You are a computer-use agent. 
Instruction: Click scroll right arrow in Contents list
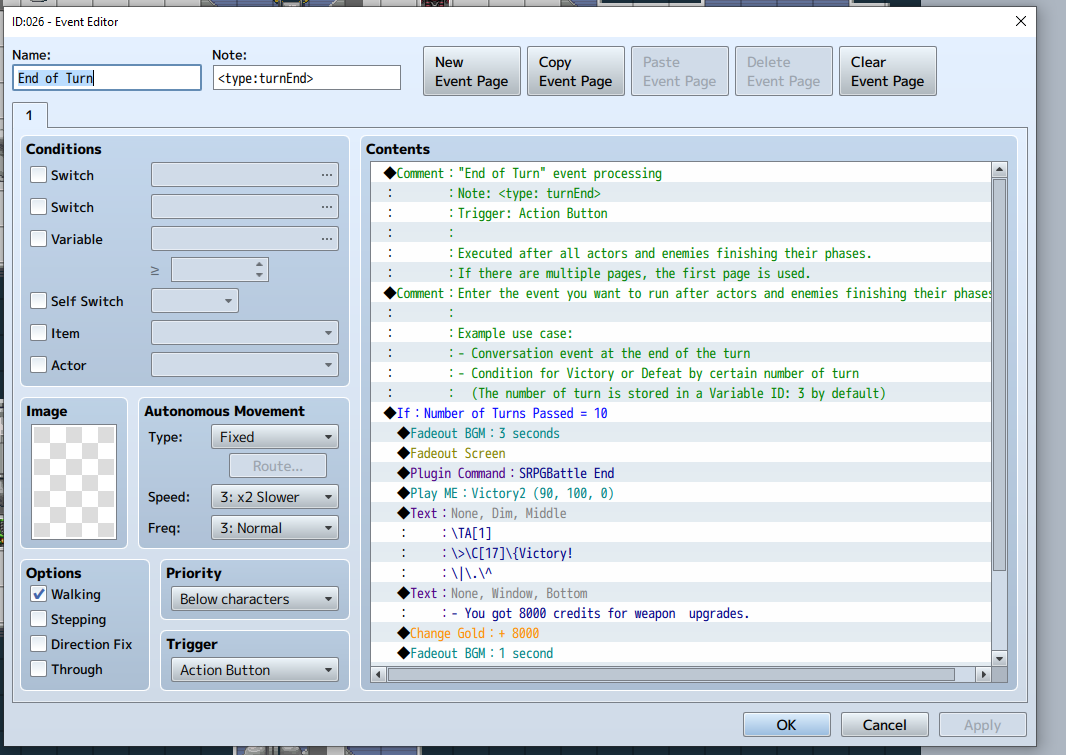983,674
